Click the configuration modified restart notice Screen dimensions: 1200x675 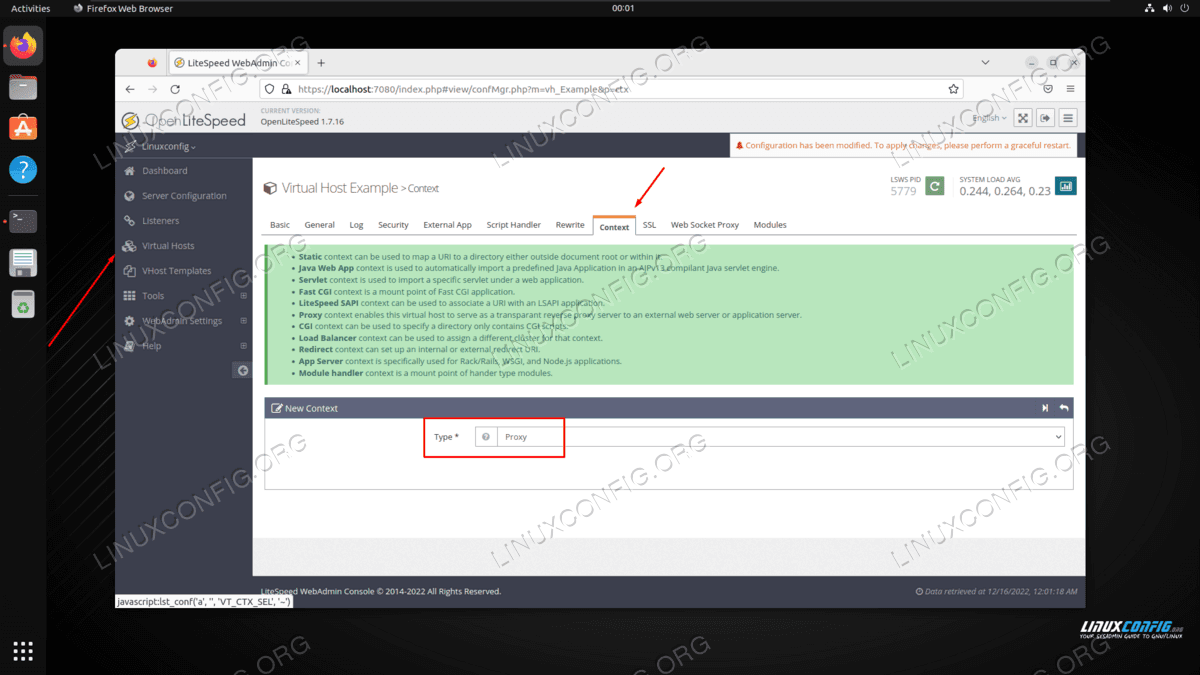coord(903,146)
